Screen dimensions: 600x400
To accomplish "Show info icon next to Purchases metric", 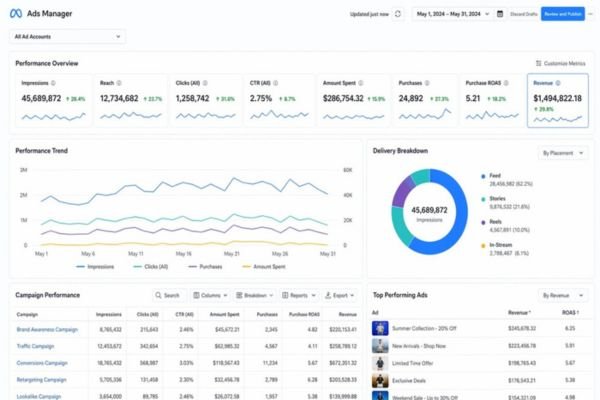I will 427,83.
